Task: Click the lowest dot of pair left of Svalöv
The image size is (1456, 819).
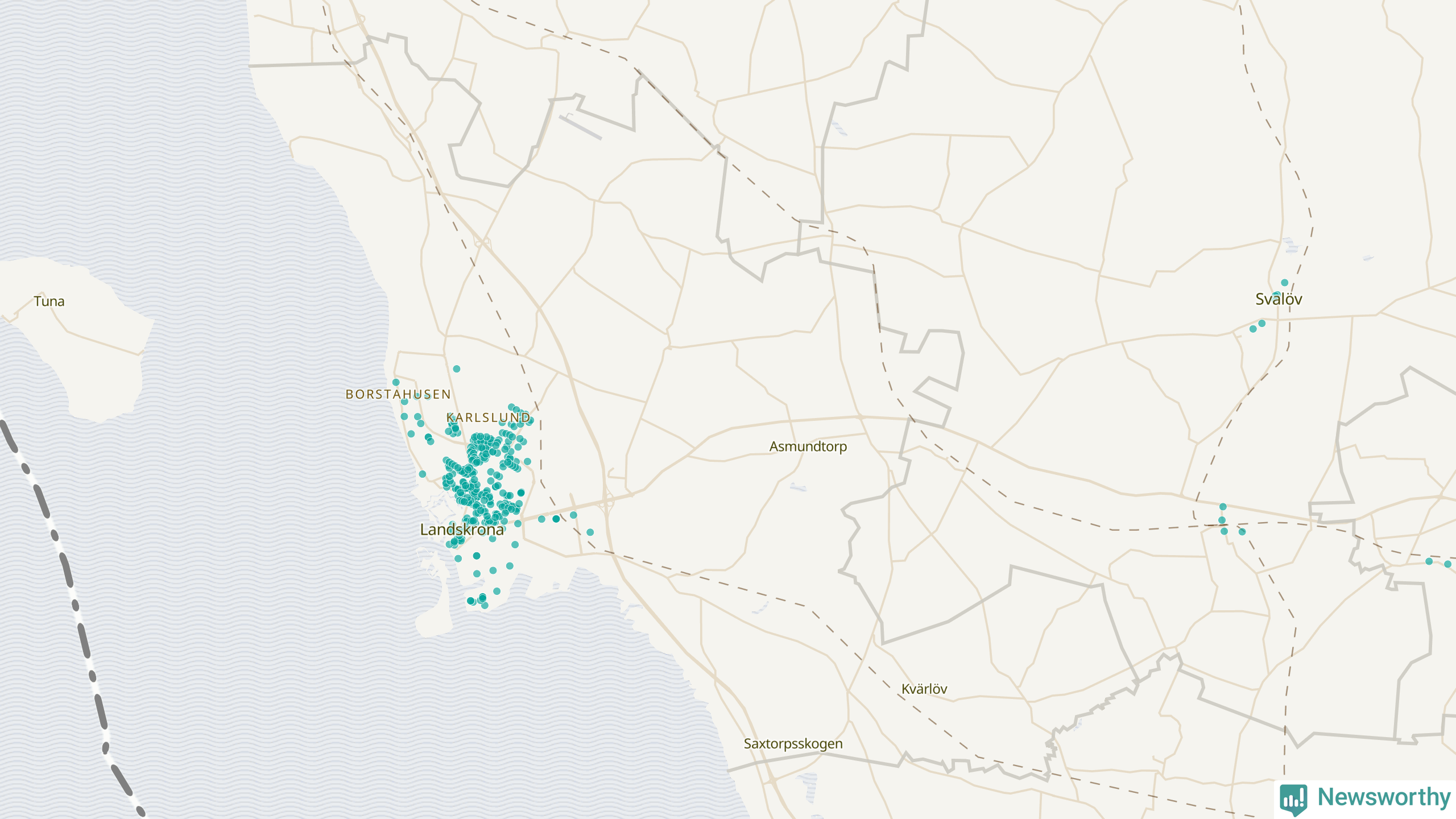Action: (x=1252, y=329)
